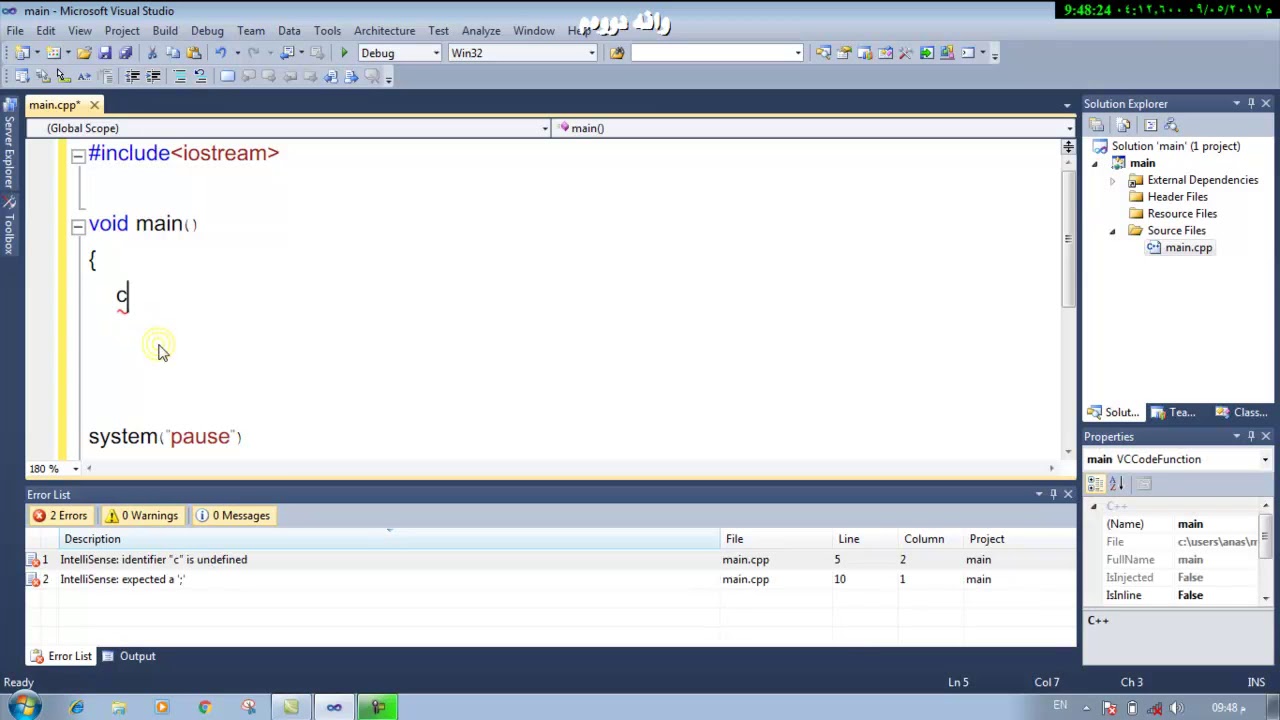Click Solution Explorer Properties icon
Viewport: 1280px width, 720px height.
point(1097,125)
